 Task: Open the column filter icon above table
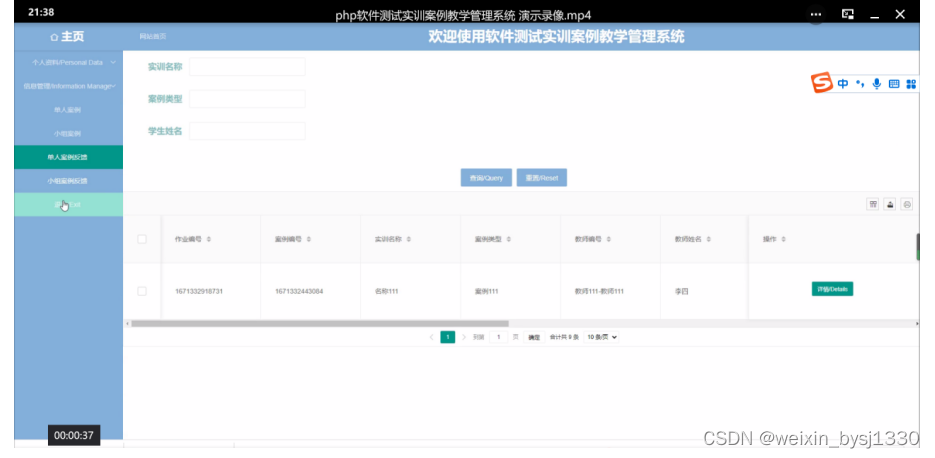click(873, 205)
